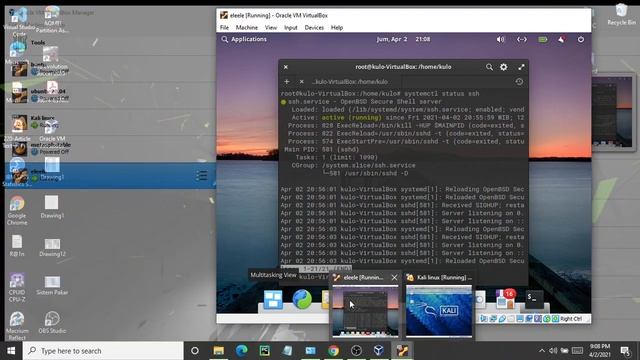This screenshot has width=640, height=360.
Task: Select the kulo-VirtualBox: /home/kulo terminal tab
Action: coord(349,82)
